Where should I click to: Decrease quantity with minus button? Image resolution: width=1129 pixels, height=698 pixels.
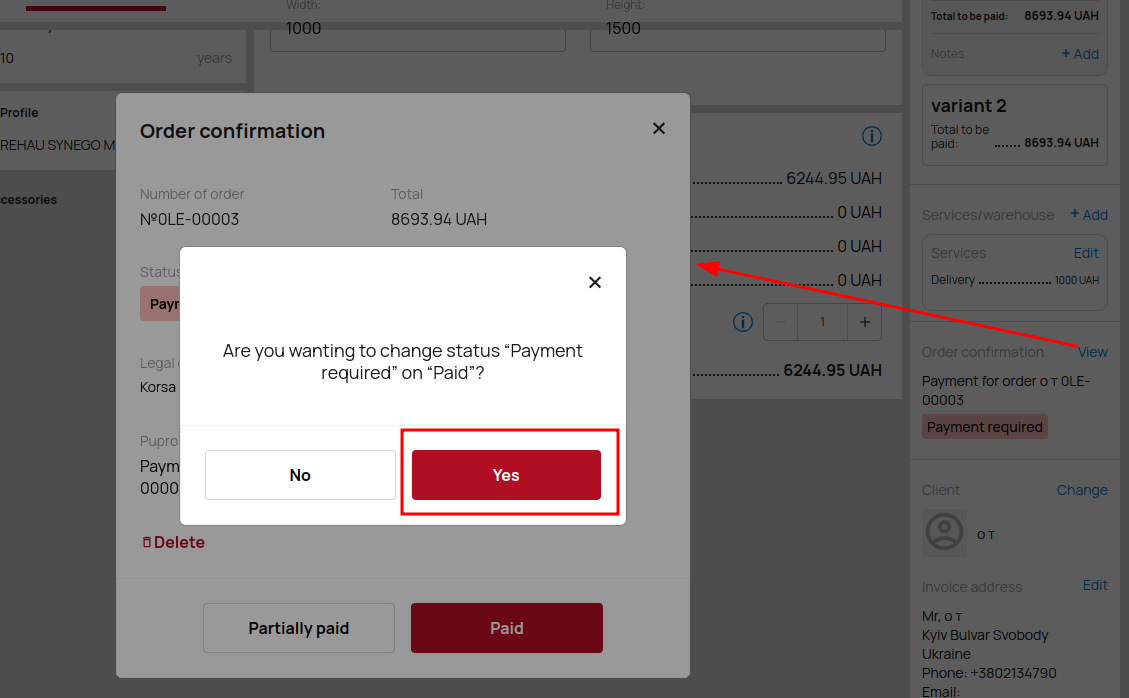tap(781, 322)
